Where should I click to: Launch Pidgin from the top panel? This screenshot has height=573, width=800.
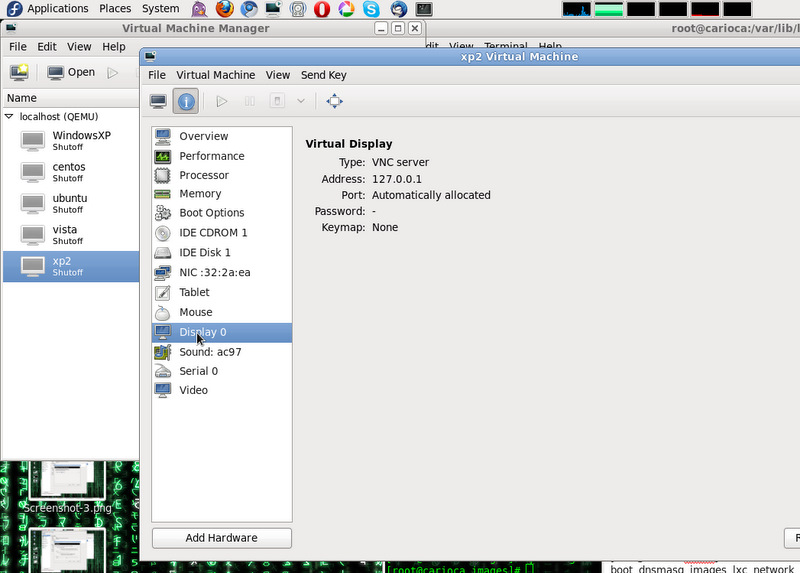(x=200, y=9)
